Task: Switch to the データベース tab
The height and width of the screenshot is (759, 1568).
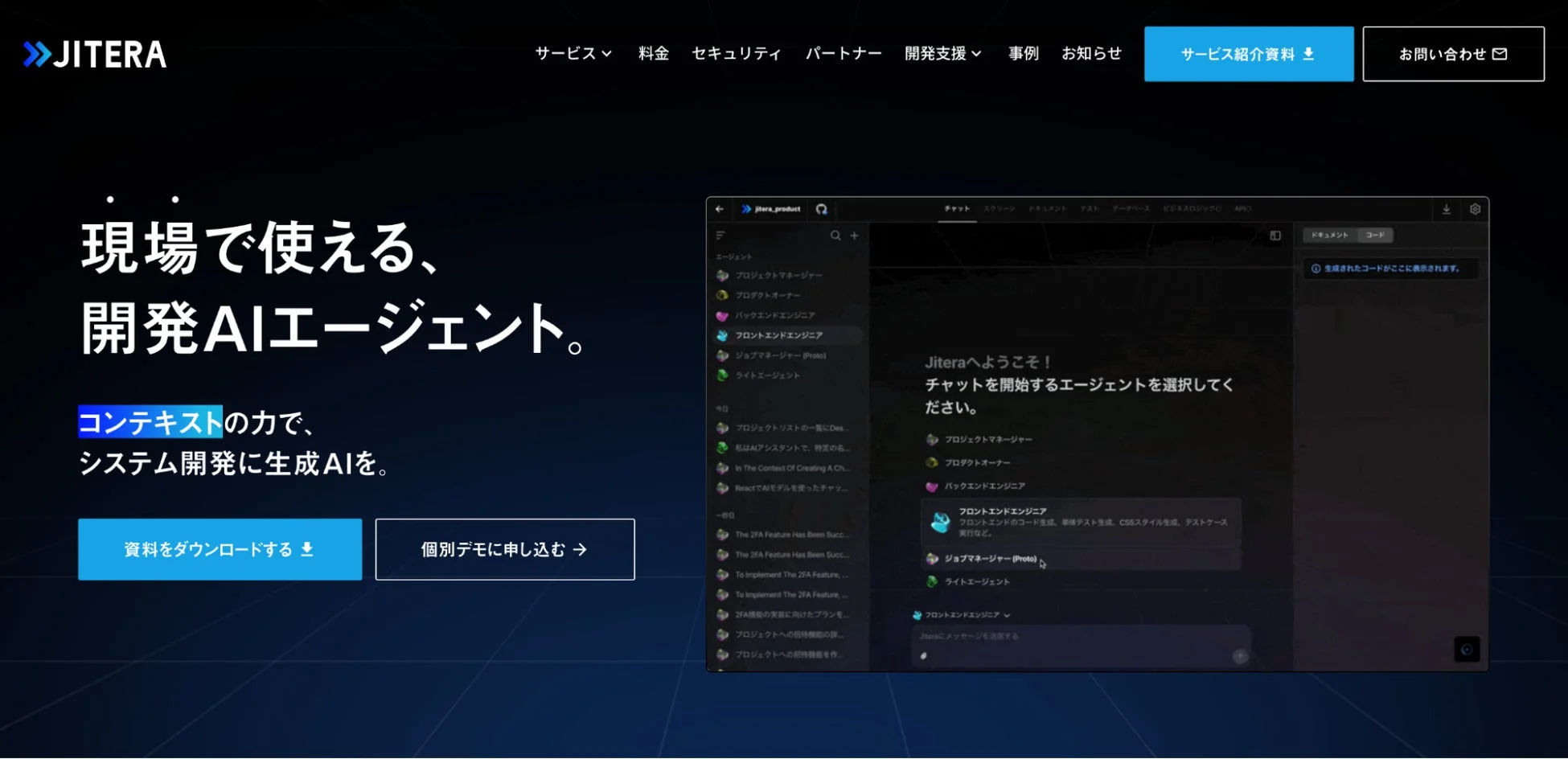Action: [x=1130, y=207]
